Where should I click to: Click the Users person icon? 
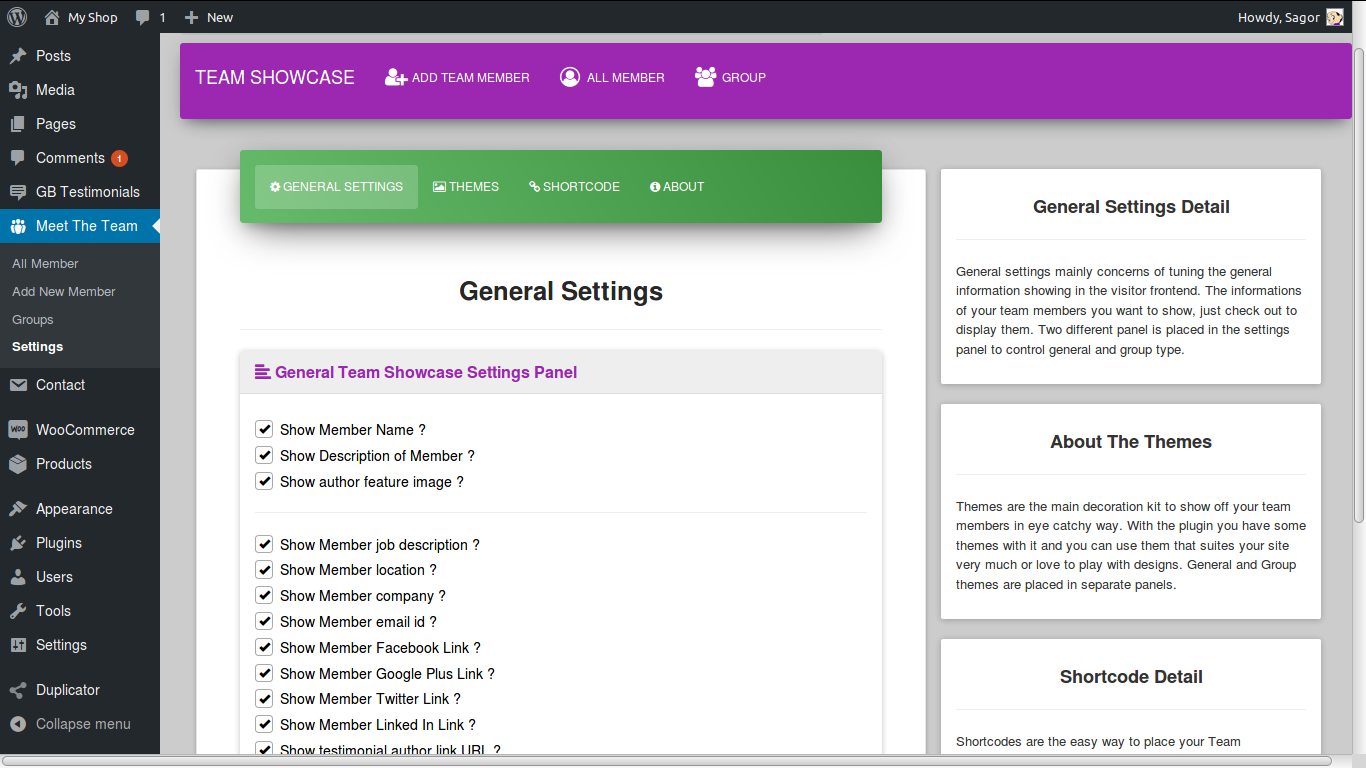coord(18,577)
